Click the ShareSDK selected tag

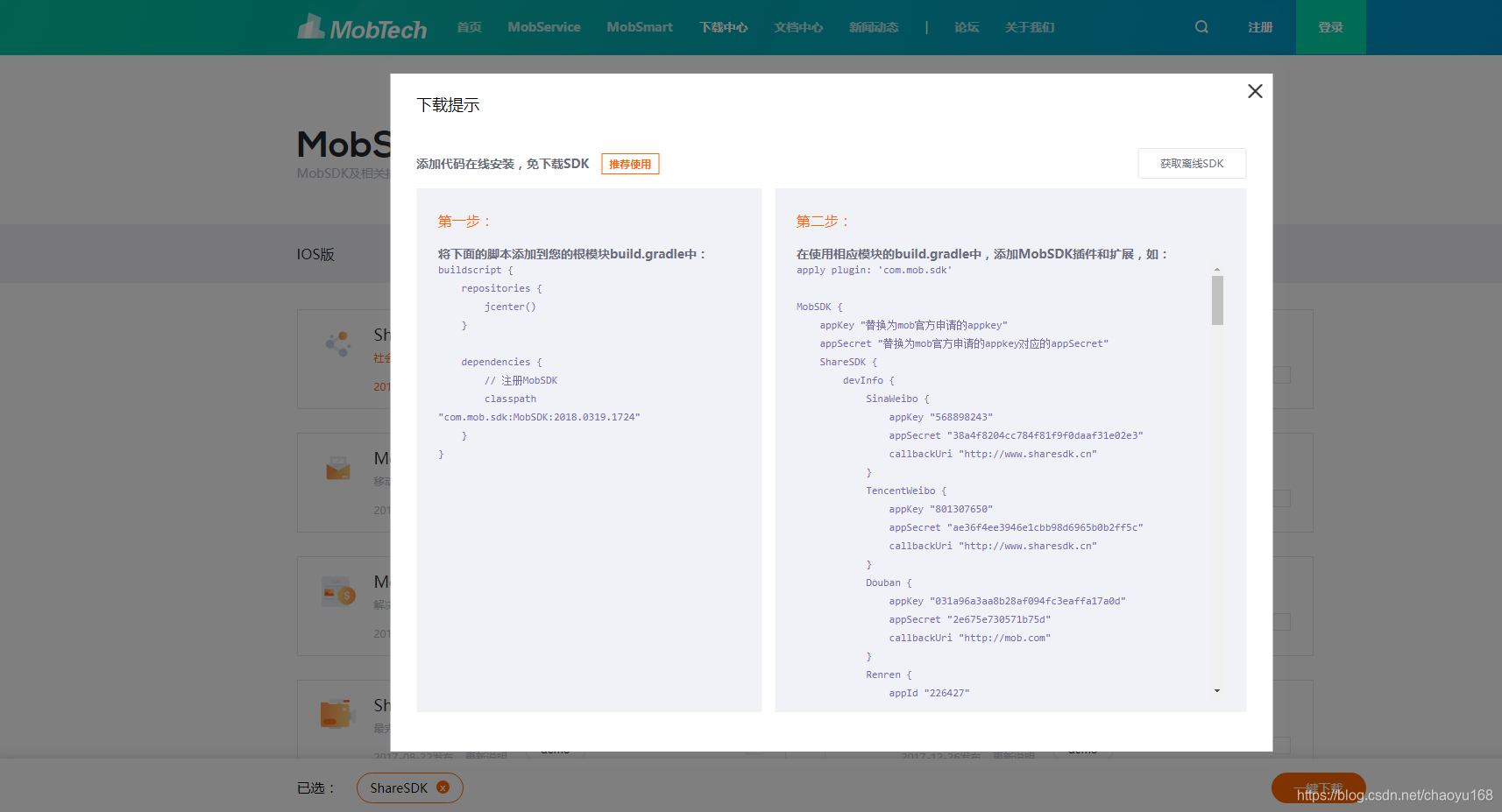point(410,787)
